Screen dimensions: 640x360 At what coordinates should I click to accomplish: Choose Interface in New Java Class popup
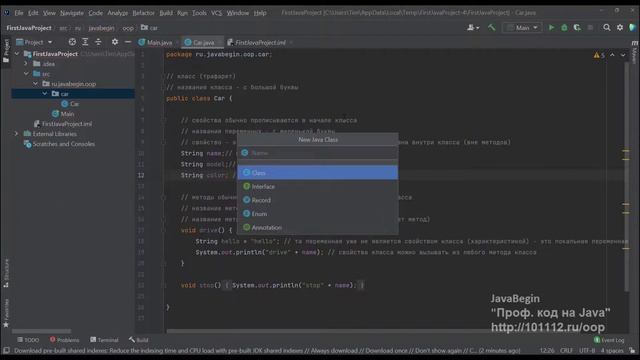pos(318,187)
